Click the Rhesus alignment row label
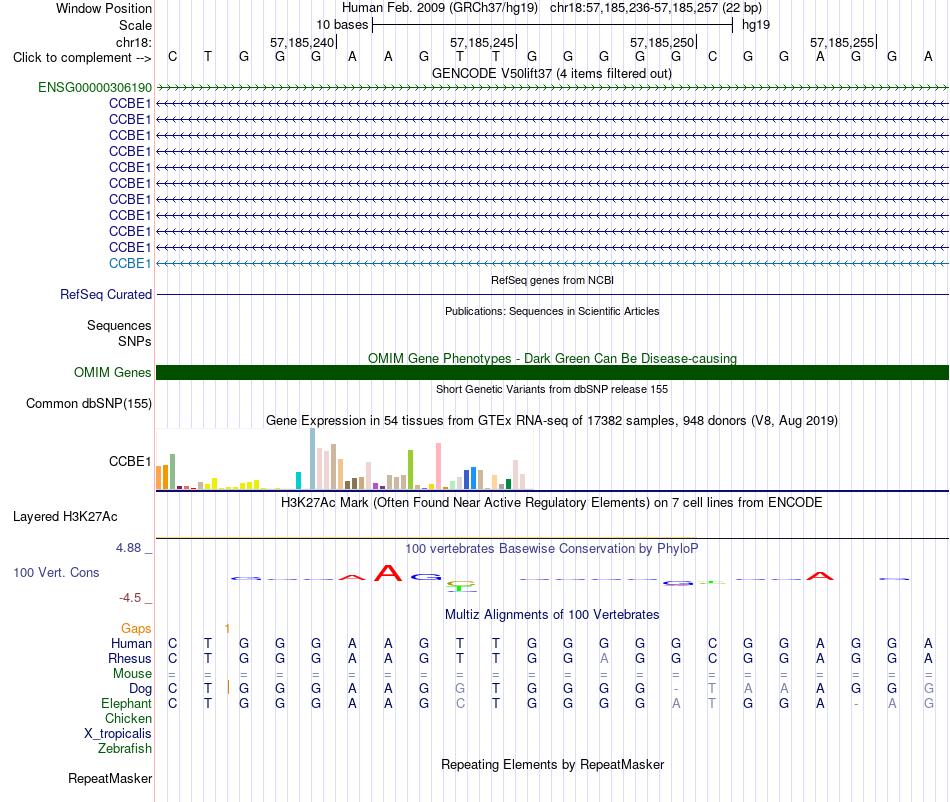The image size is (950, 802). (x=130, y=658)
